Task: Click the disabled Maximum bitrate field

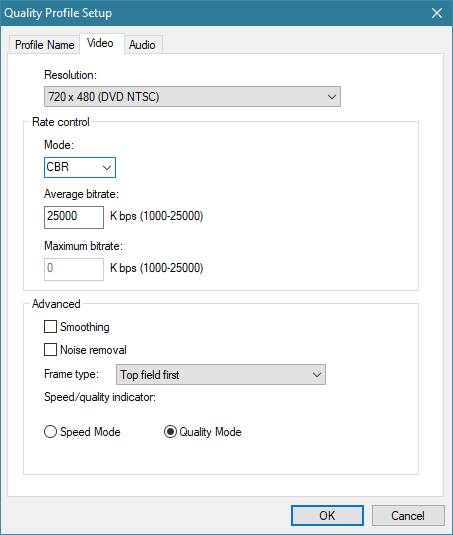Action: point(74,269)
